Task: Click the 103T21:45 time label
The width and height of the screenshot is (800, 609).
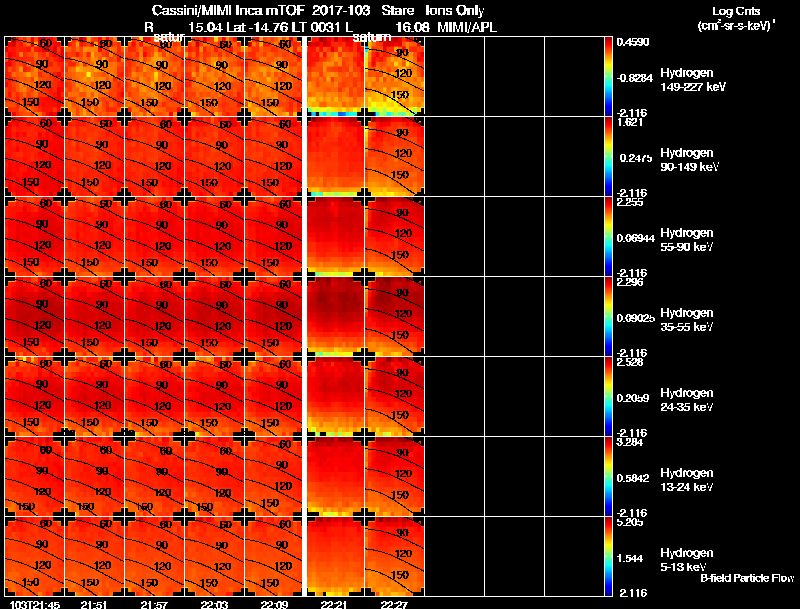Action: 35,604
